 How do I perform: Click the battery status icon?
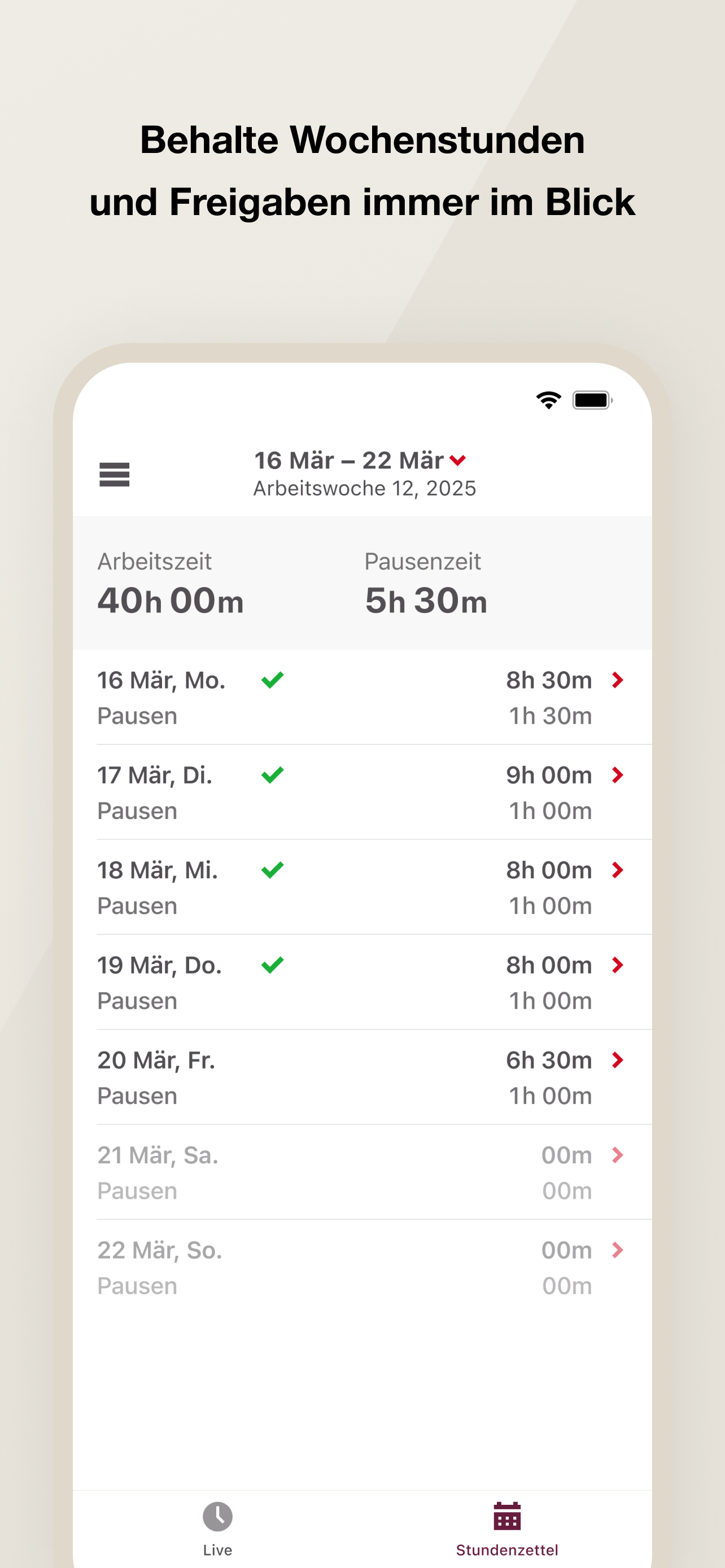coord(592,400)
